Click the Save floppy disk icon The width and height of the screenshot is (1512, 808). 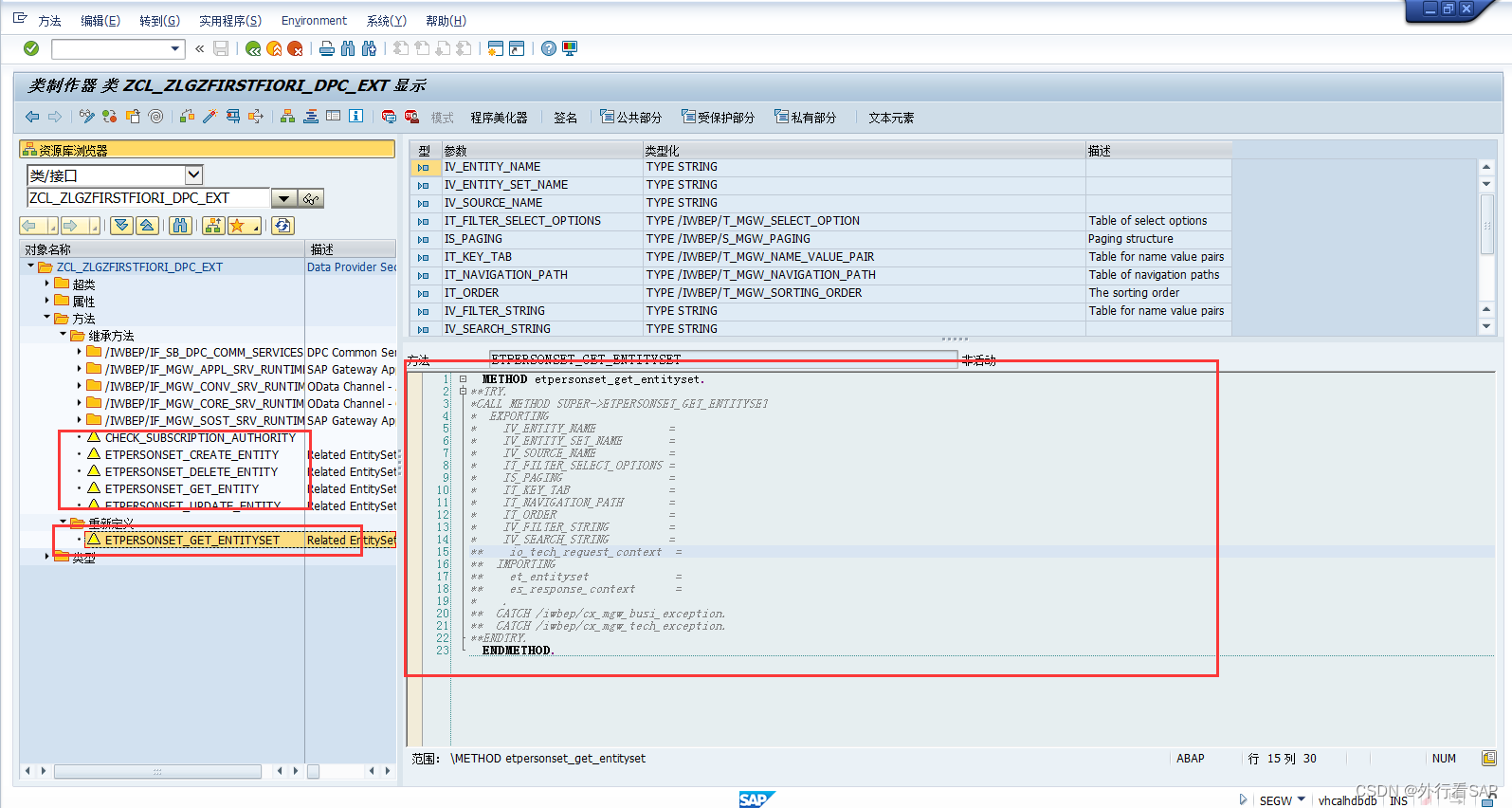[221, 48]
